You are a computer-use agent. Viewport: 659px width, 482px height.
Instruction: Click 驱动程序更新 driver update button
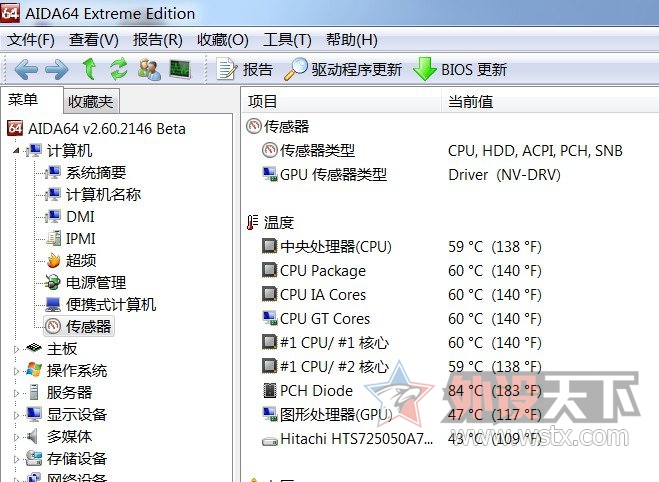[343, 69]
